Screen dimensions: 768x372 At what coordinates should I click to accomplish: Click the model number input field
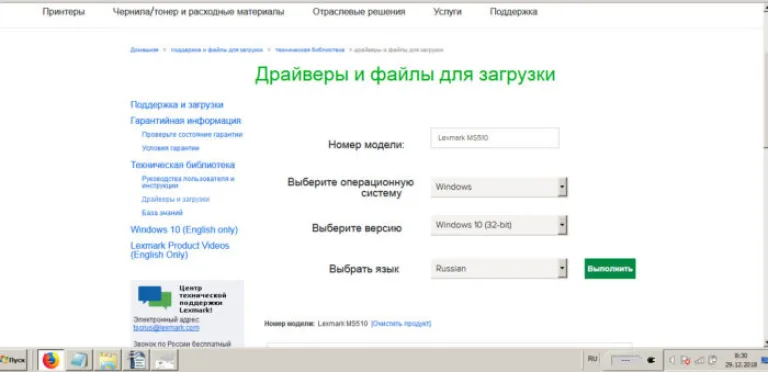(x=495, y=138)
